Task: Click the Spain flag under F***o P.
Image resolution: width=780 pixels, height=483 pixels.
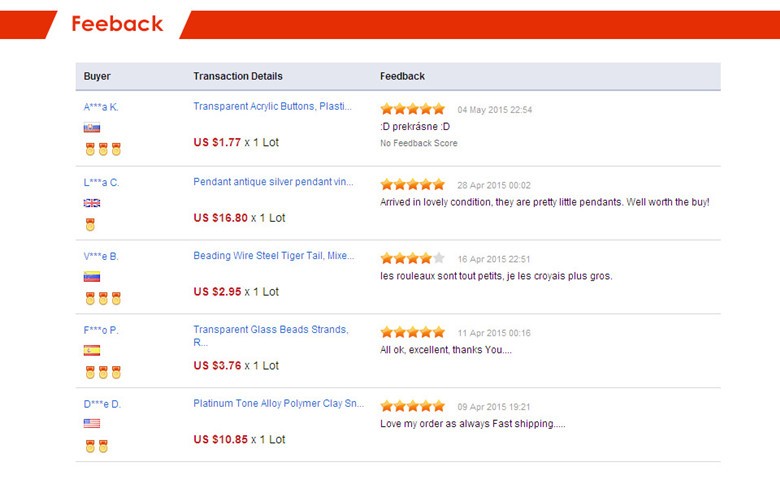Action: click(92, 351)
